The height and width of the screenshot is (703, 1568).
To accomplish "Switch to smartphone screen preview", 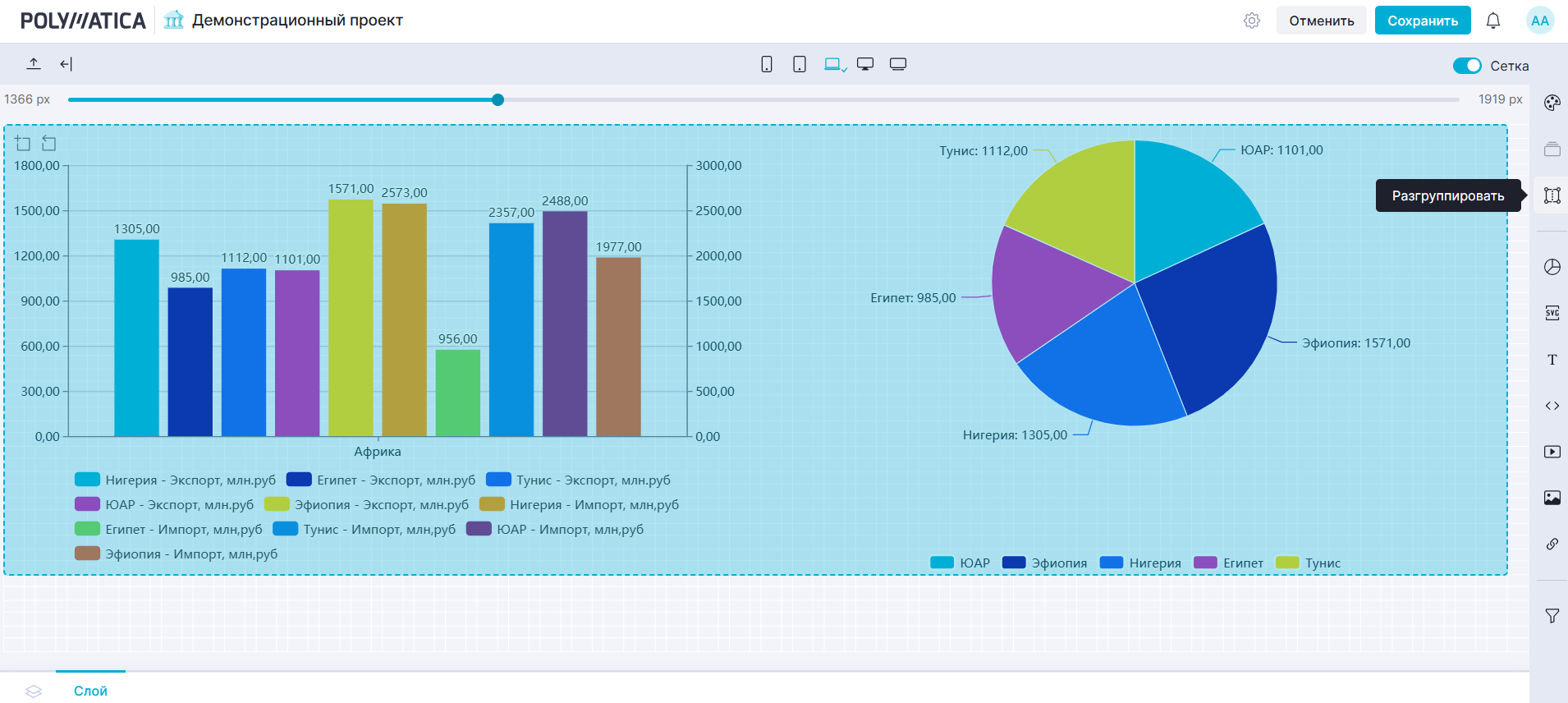I will [767, 64].
